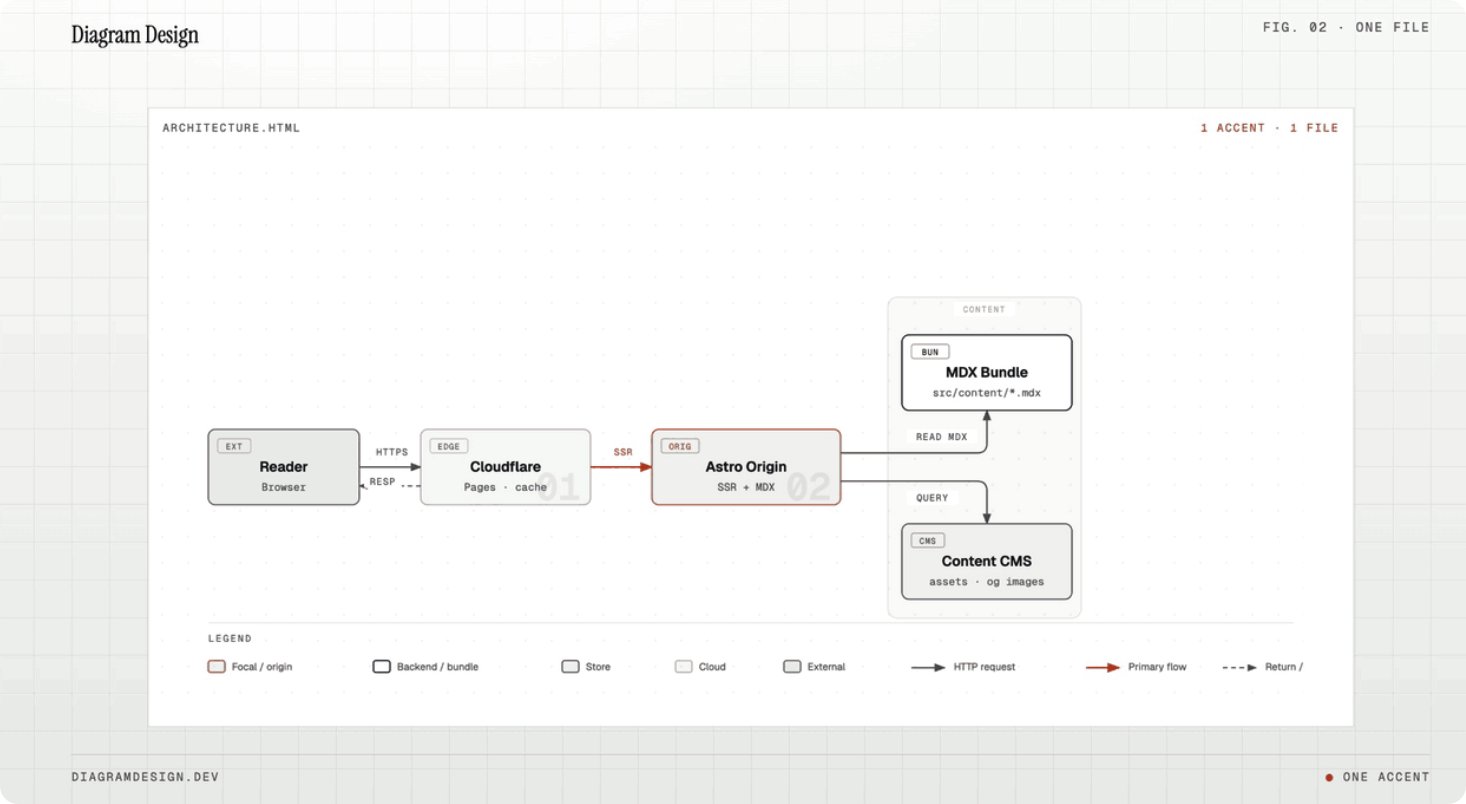Click the red Primary flow legend arrow
Viewport: 1466px width, 804px height.
(1103, 667)
